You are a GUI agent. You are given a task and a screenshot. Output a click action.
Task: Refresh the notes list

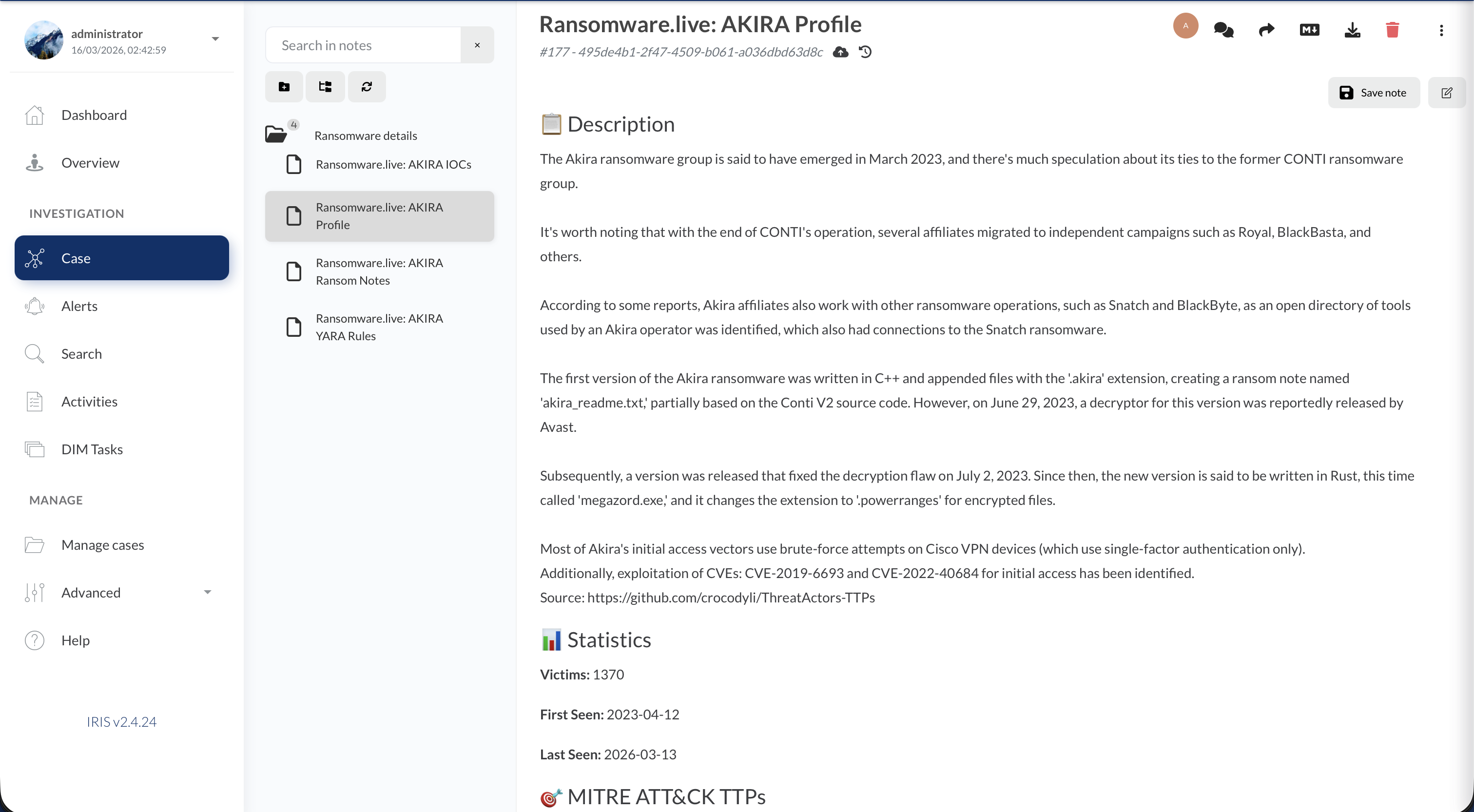[x=367, y=86]
